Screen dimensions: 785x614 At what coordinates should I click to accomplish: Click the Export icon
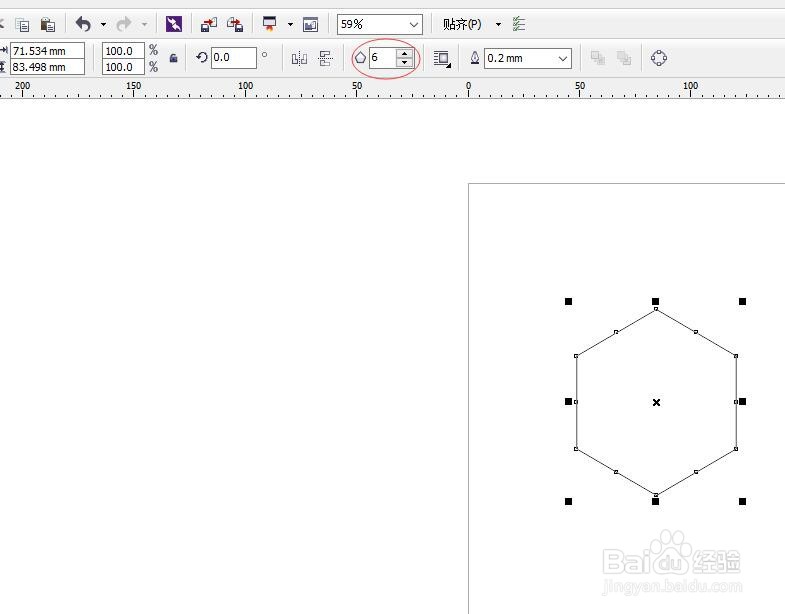(x=235, y=24)
